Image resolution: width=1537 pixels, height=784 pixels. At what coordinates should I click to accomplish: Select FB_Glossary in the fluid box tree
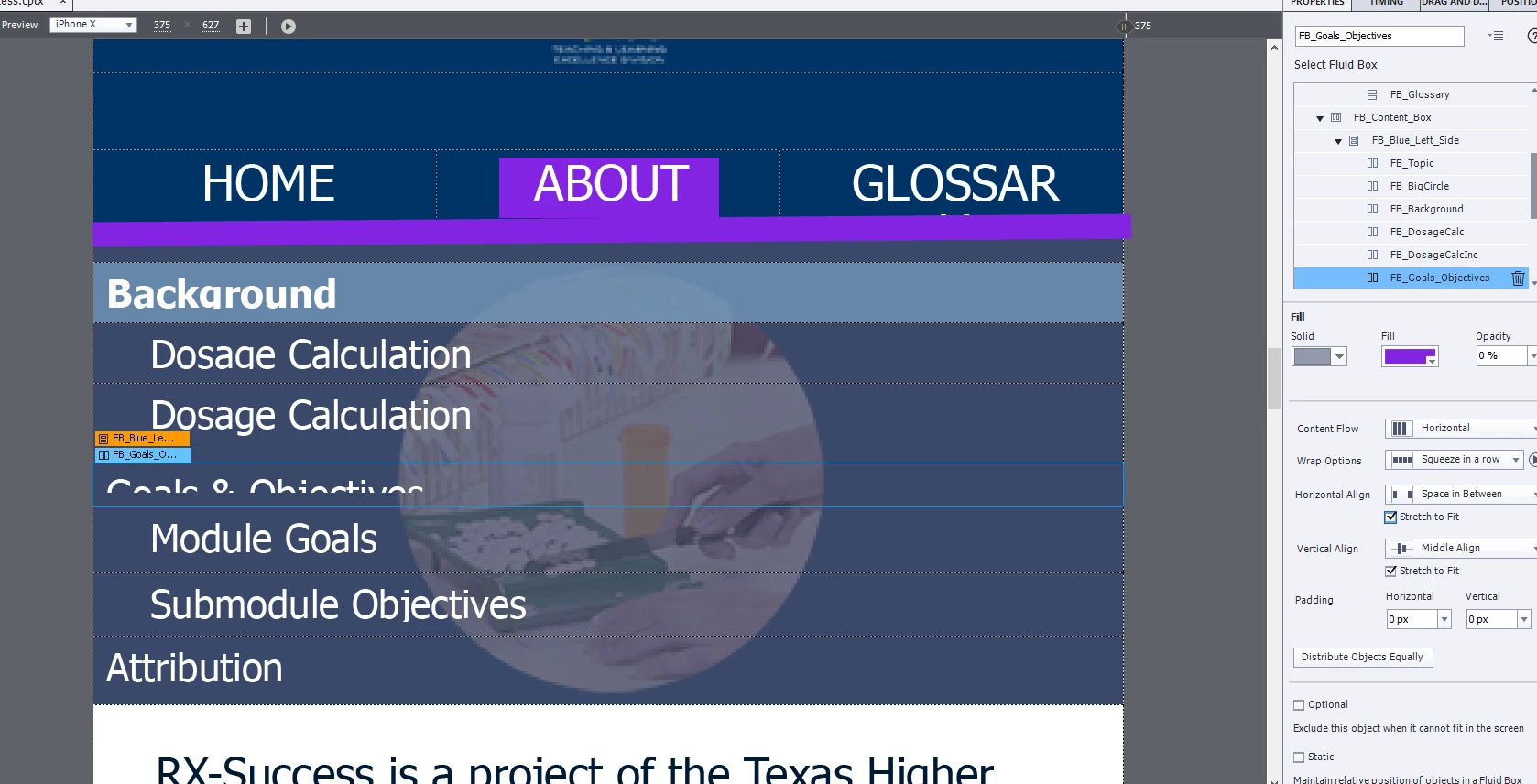coord(1419,94)
